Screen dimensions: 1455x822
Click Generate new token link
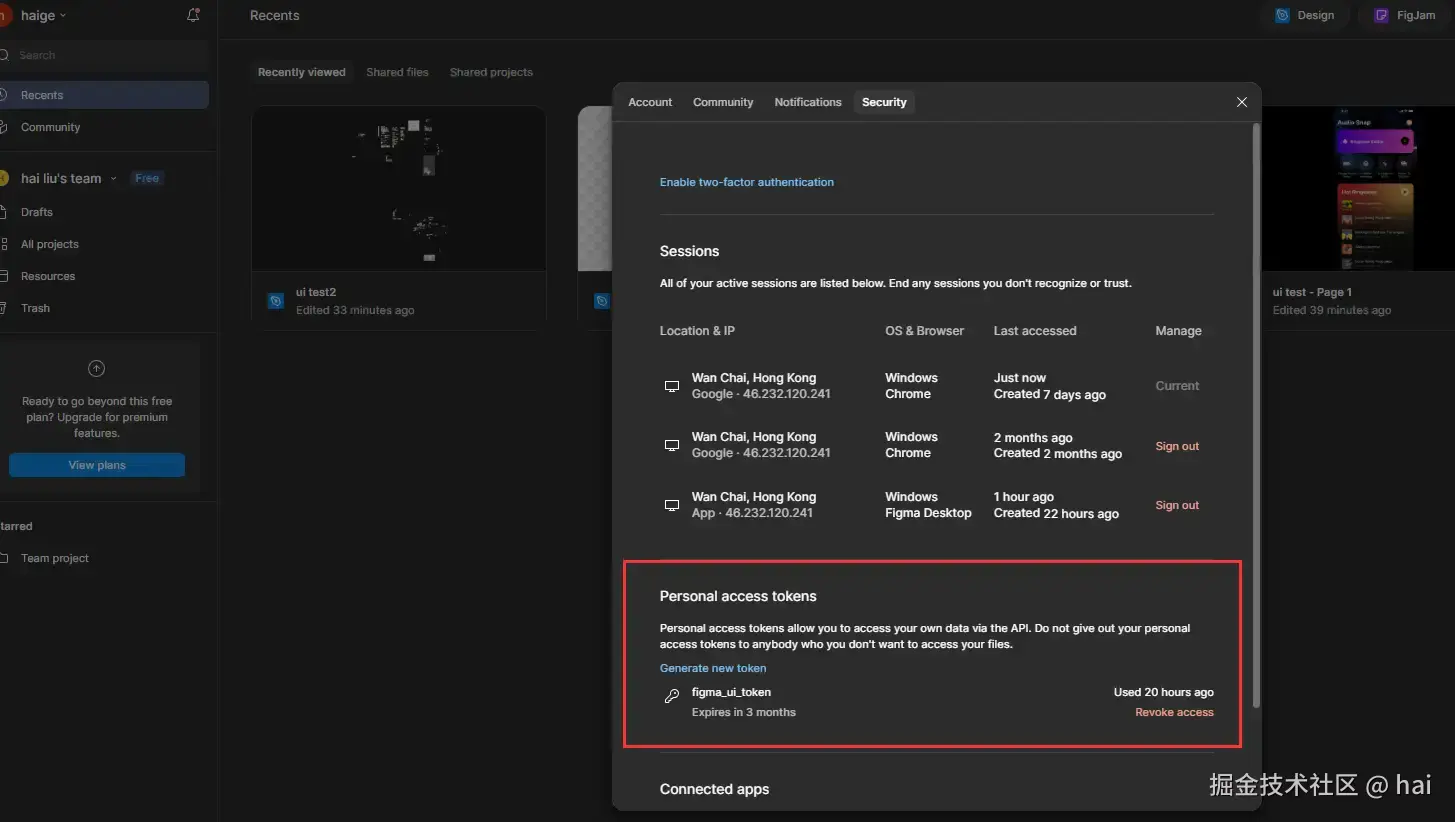point(713,668)
